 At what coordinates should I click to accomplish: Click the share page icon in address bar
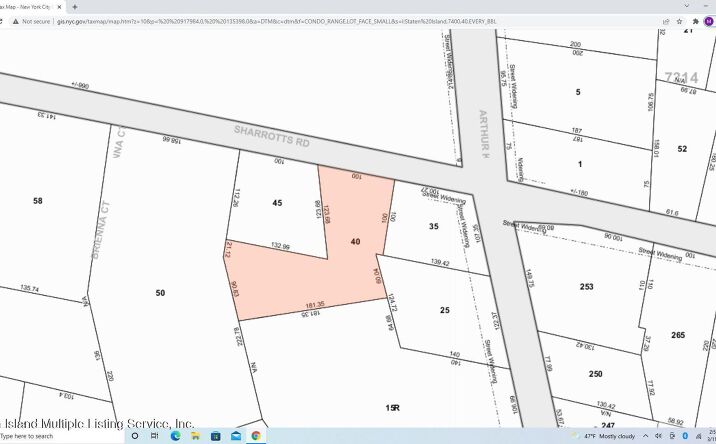[x=666, y=21]
